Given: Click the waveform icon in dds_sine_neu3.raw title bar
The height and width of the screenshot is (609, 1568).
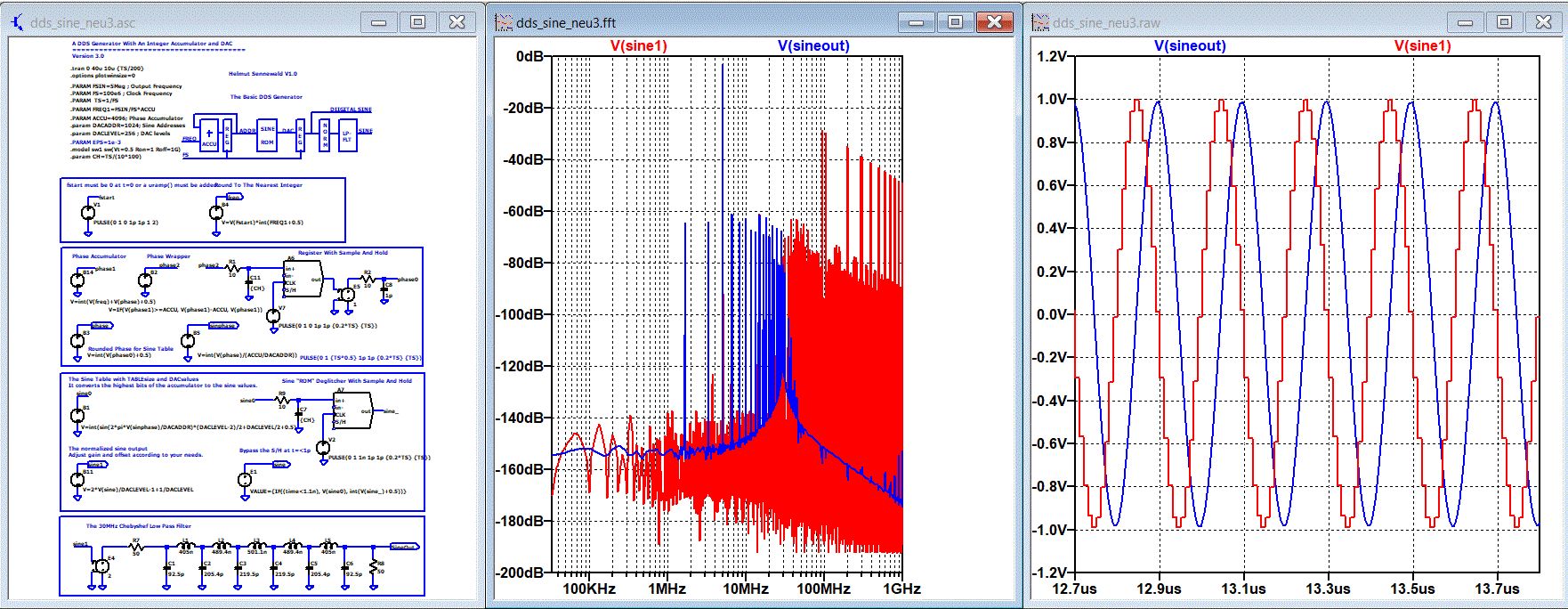Looking at the screenshot, I should tap(1039, 22).
